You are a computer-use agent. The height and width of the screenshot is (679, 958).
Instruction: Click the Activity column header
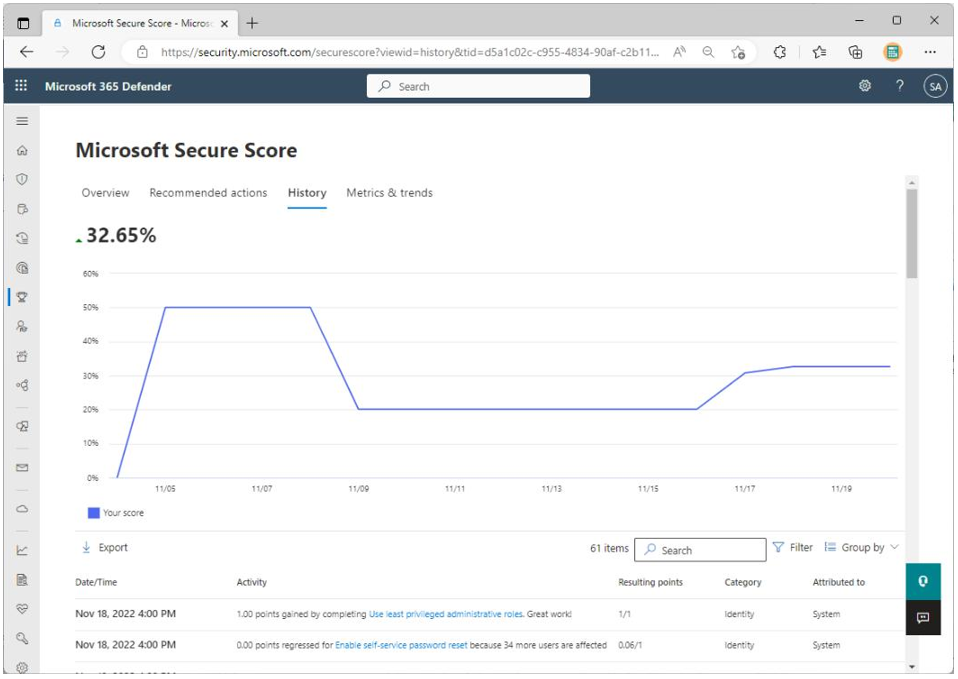click(252, 582)
